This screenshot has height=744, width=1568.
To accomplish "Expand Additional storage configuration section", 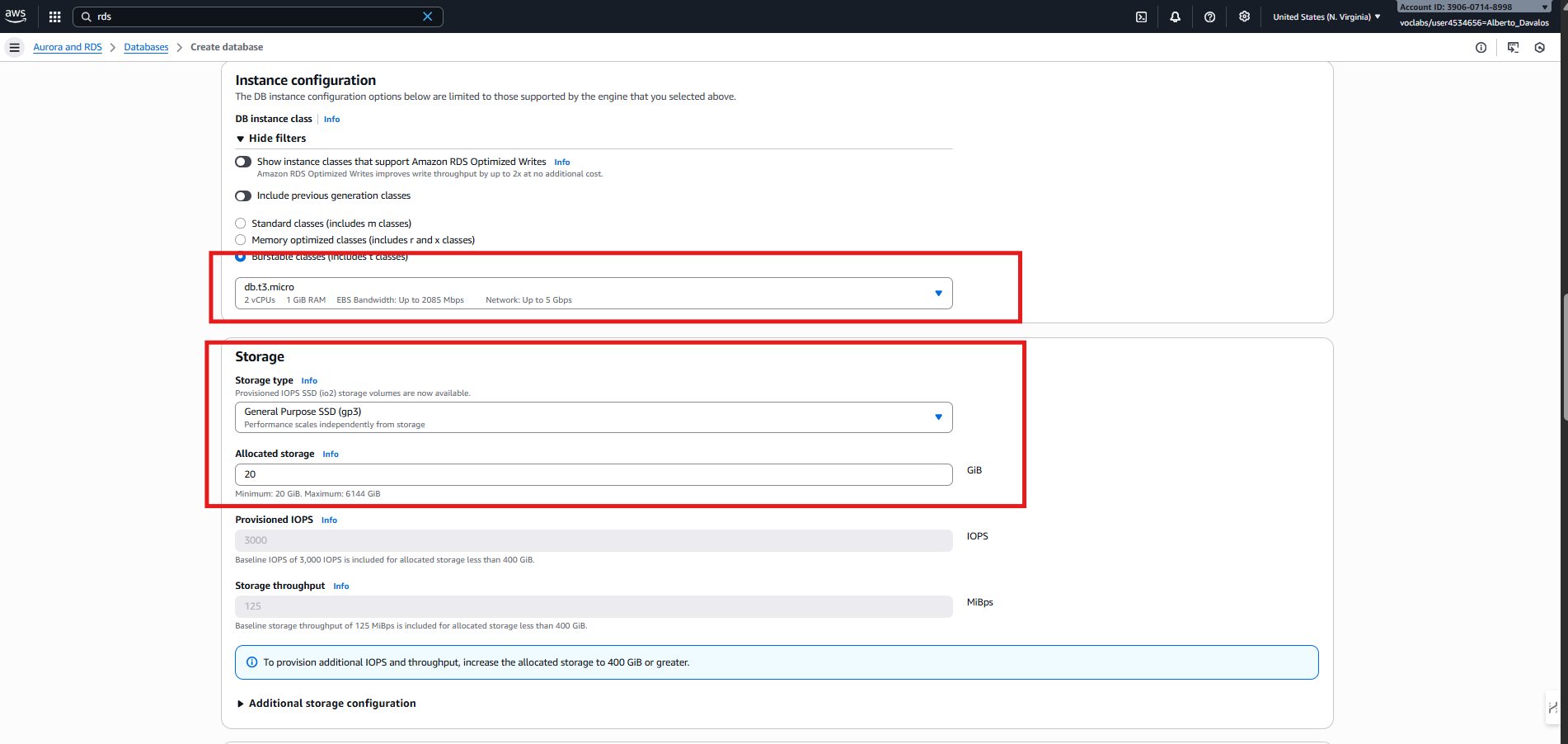I will coord(331,704).
